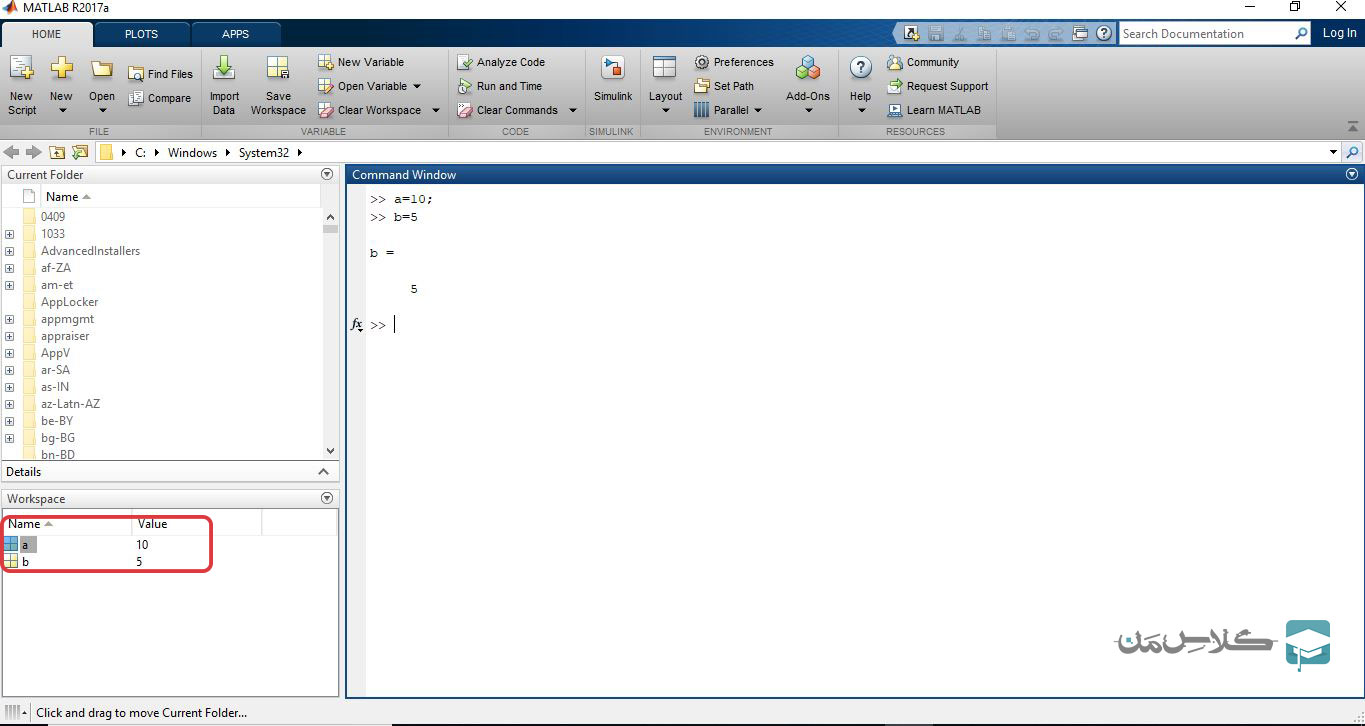Open Command Window actions menu

[x=1352, y=174]
